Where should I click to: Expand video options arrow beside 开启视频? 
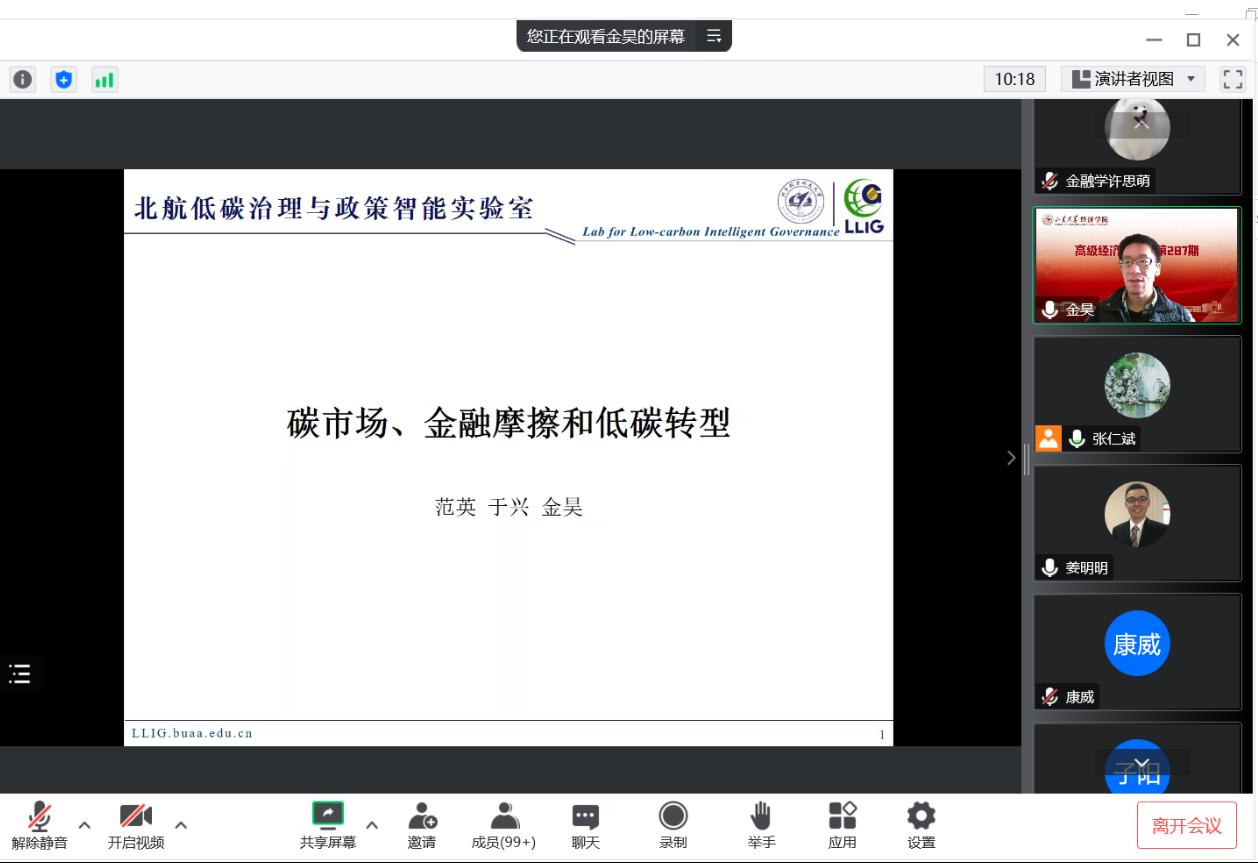[x=181, y=825]
